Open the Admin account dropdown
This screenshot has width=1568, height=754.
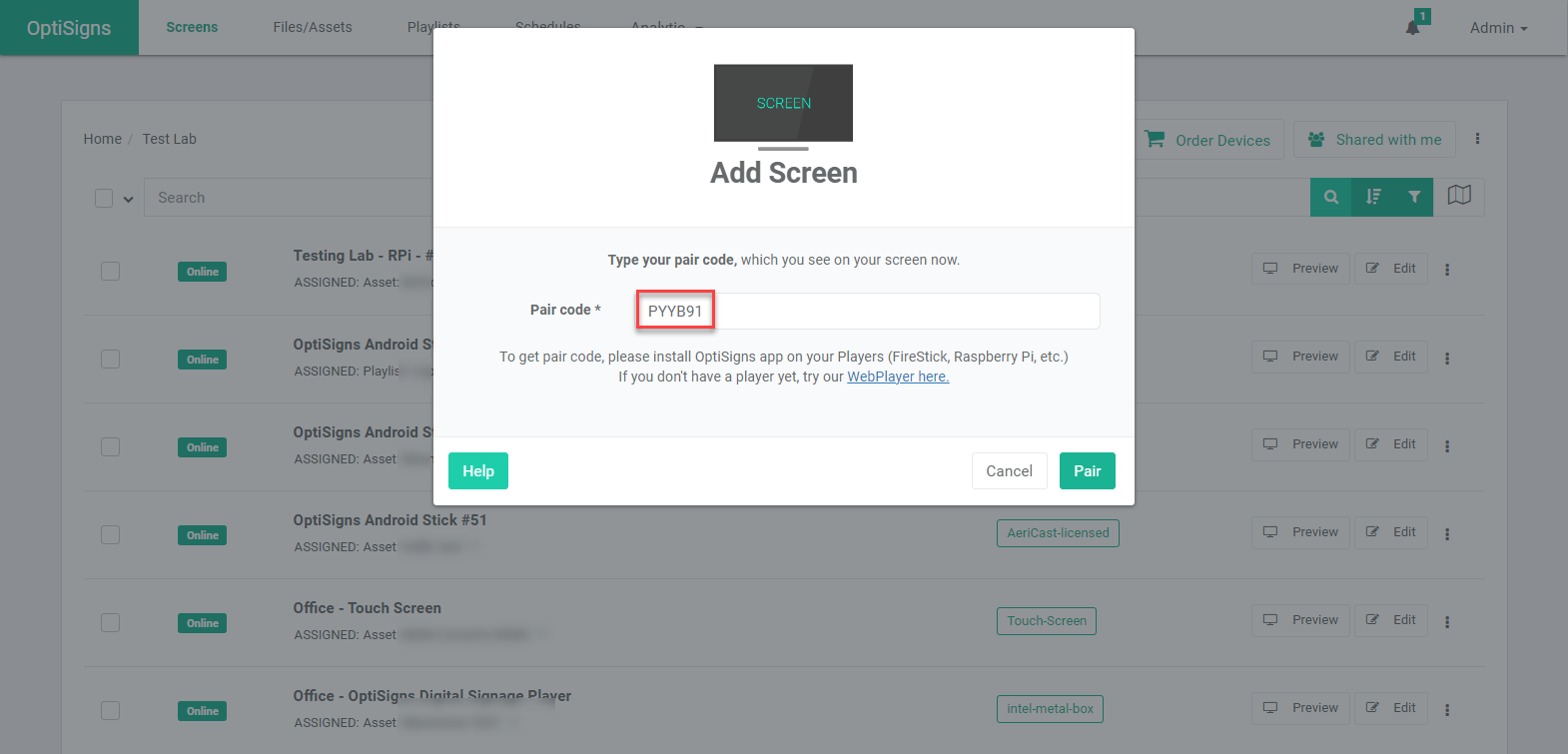coord(1498,28)
